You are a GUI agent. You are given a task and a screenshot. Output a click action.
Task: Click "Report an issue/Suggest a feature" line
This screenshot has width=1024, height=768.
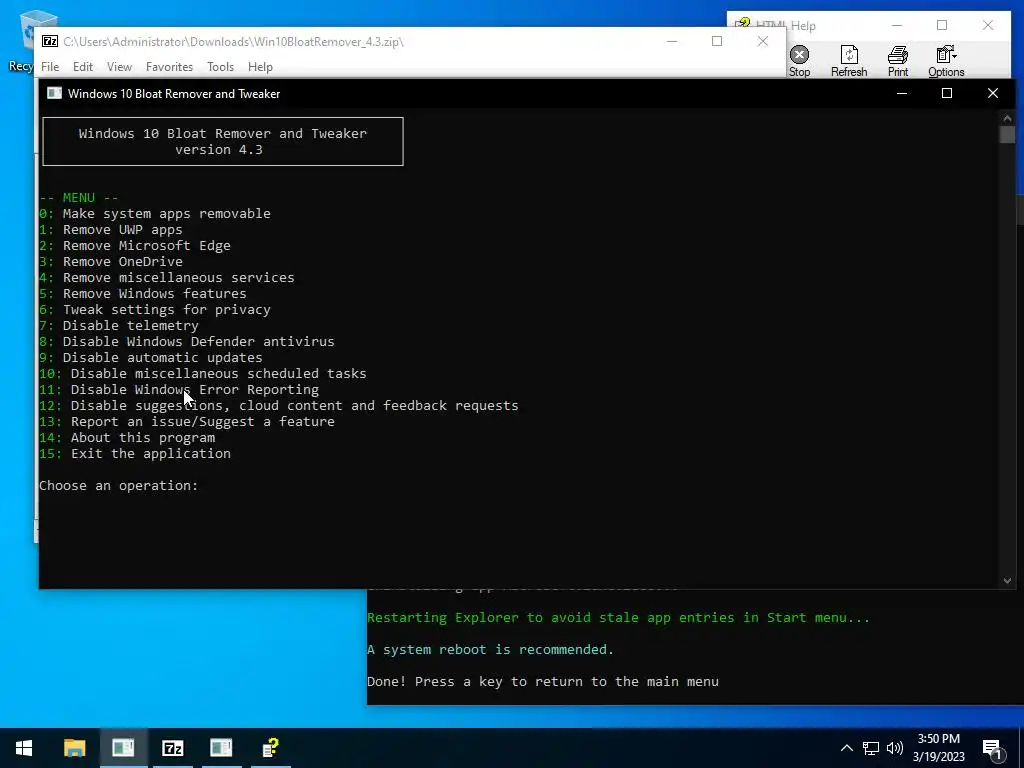coord(187,422)
